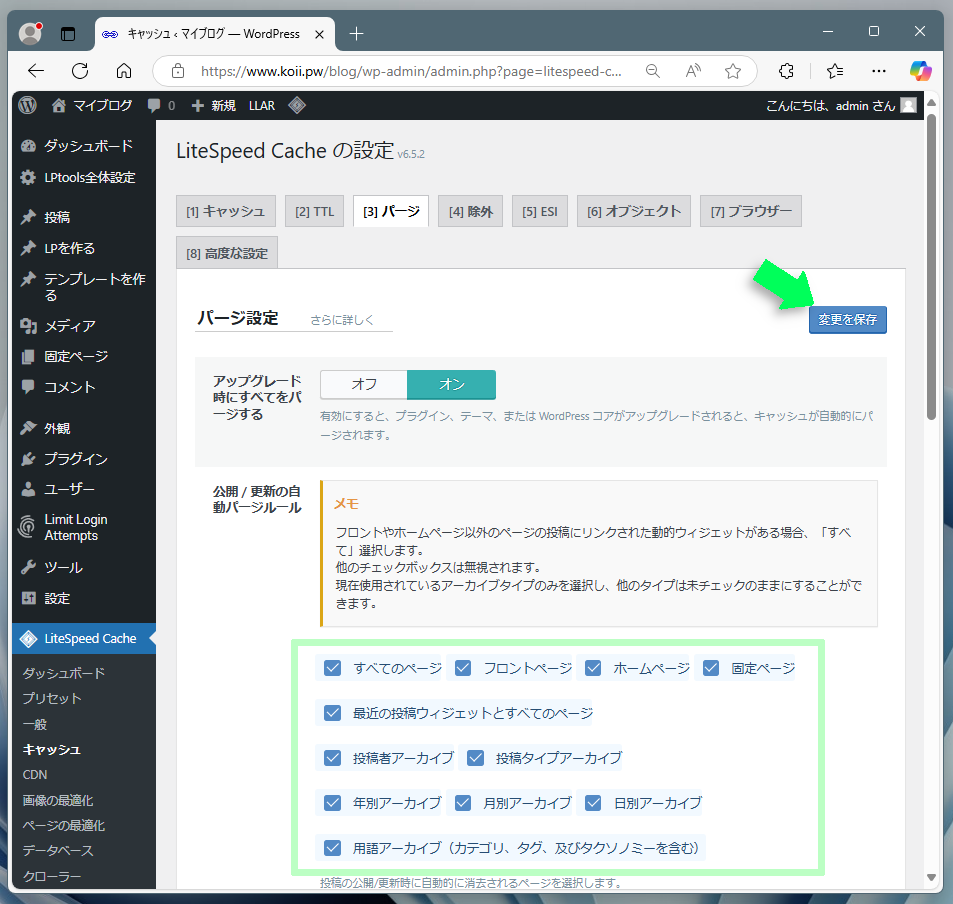953x904 pixels.
Task: Toggle 最近の投稿ウィジェットとすべてのページ checkbox
Action: [332, 713]
